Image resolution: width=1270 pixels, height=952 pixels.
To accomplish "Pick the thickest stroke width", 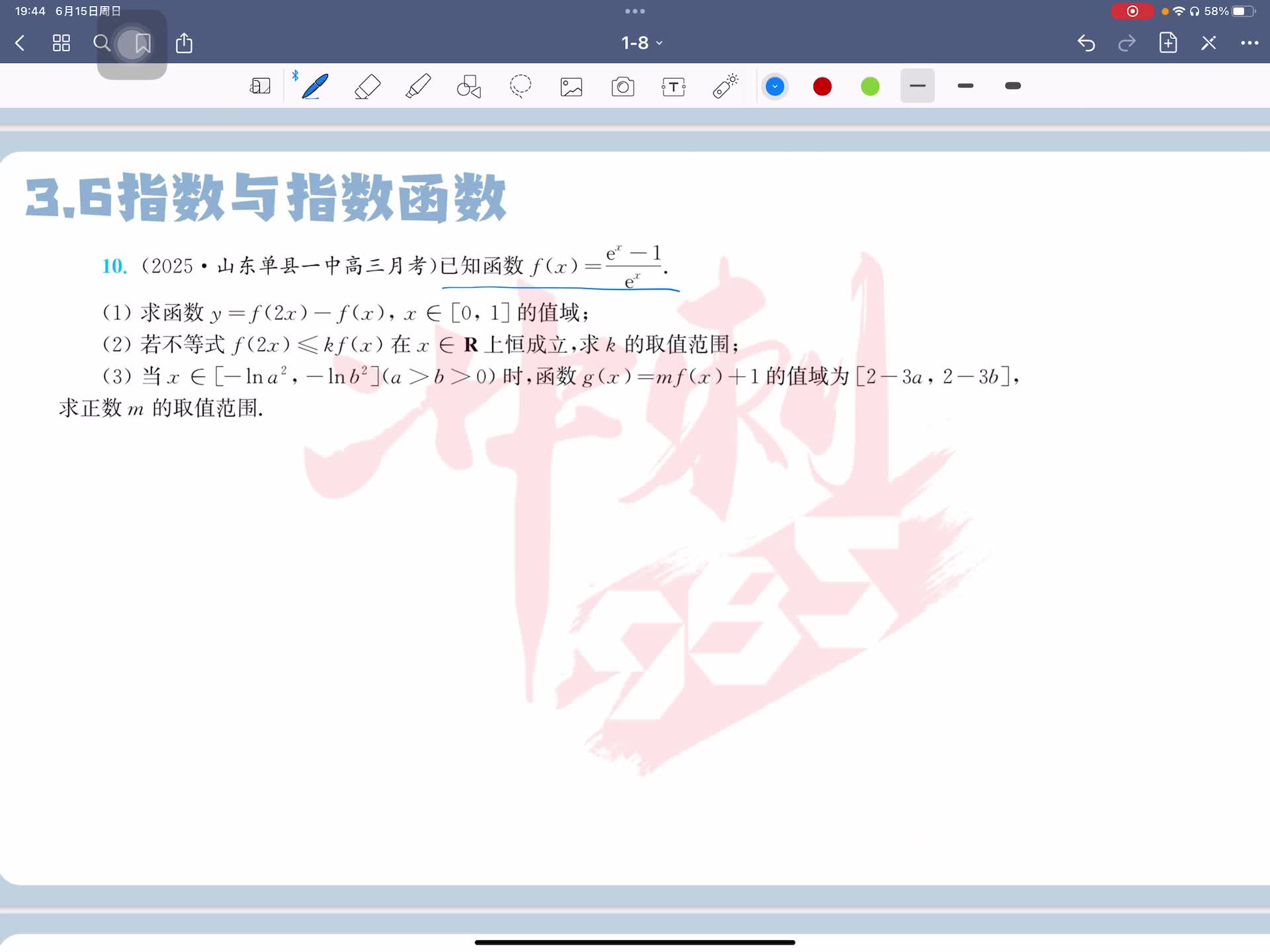I will click(1013, 86).
